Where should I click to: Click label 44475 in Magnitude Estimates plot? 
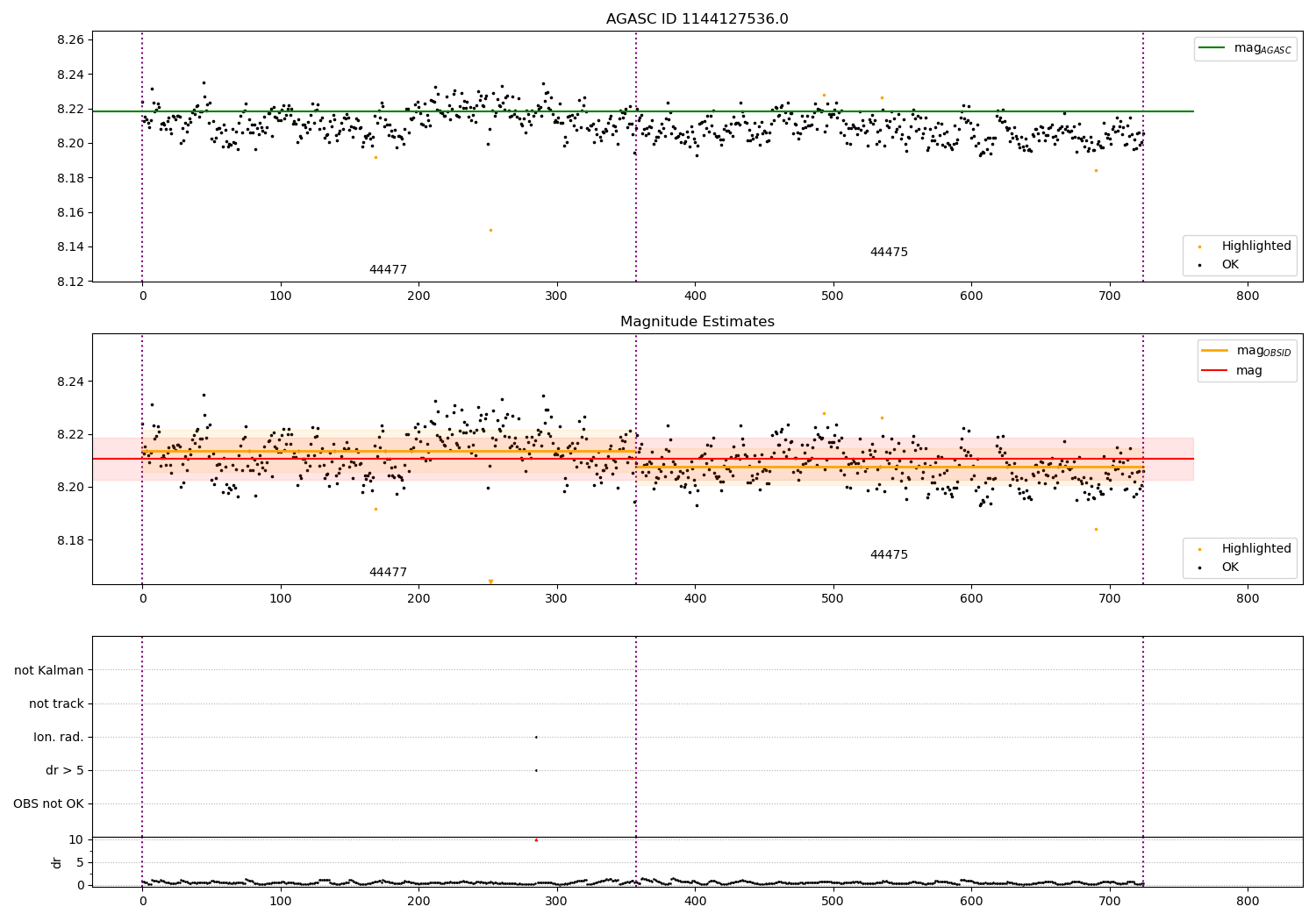click(x=889, y=554)
